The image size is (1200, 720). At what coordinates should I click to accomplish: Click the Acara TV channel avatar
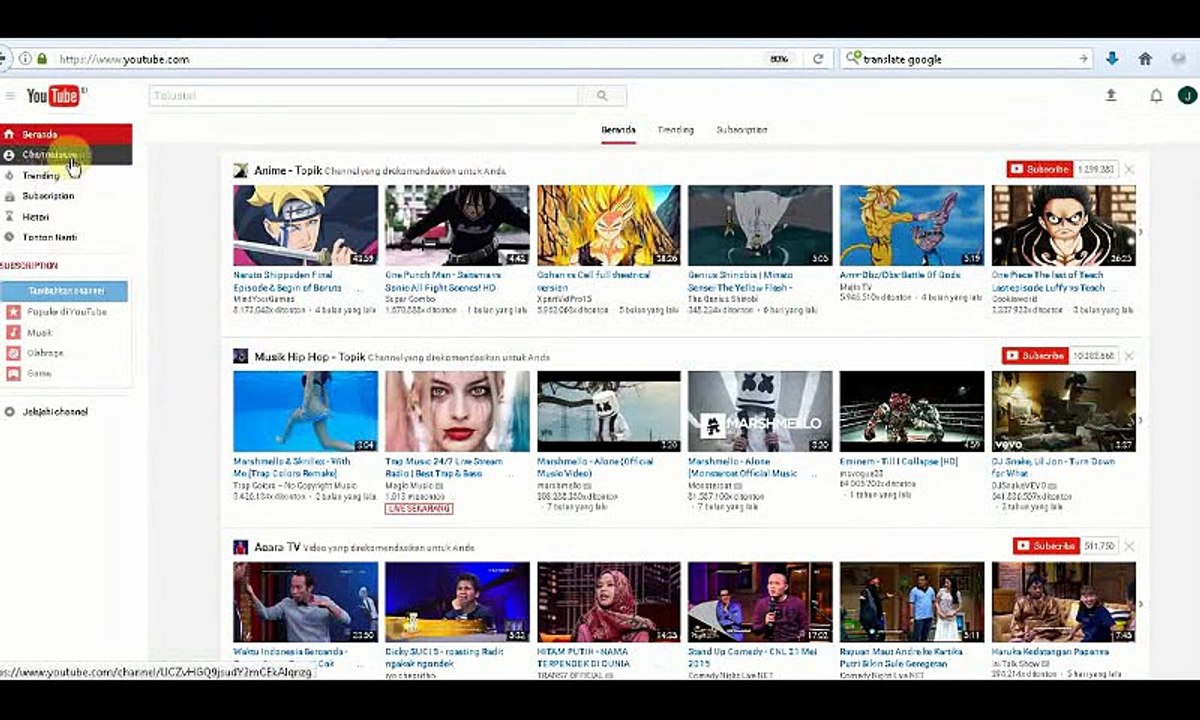(x=241, y=547)
